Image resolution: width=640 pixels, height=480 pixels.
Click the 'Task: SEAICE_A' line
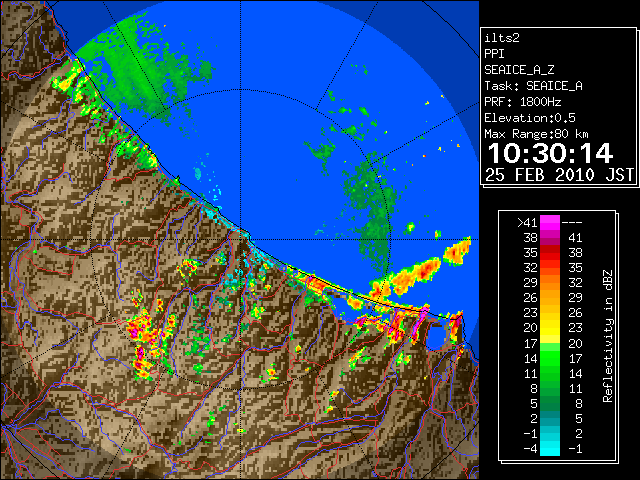(533, 86)
